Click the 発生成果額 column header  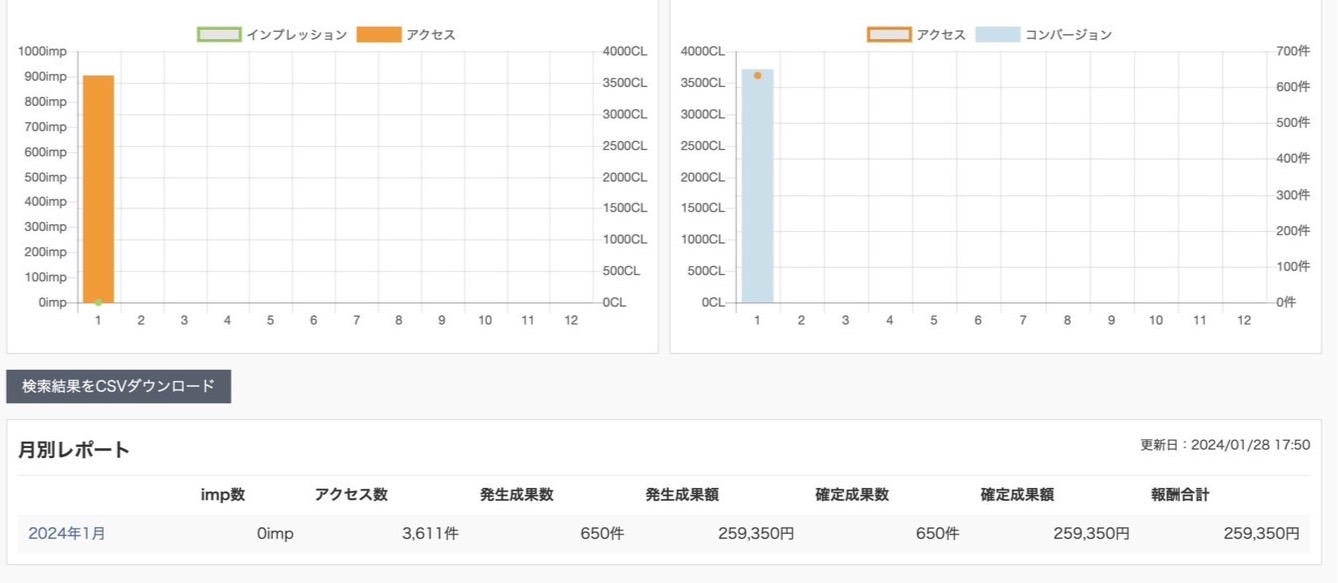682,495
